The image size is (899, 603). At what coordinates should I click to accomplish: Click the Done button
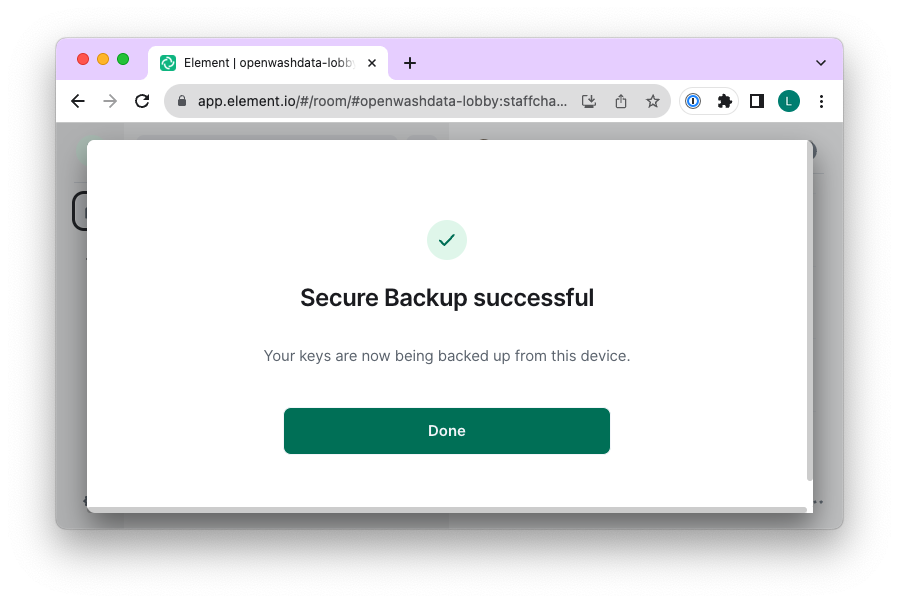coord(446,431)
